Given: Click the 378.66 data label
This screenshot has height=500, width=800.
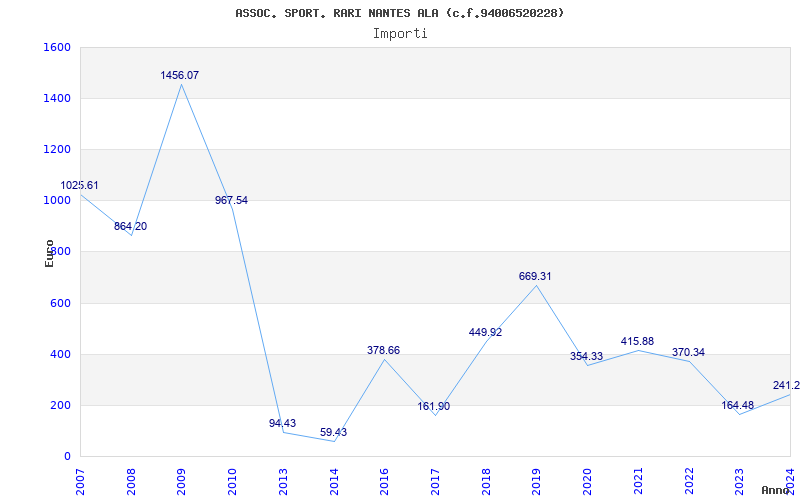Looking at the screenshot, I should click(384, 351).
